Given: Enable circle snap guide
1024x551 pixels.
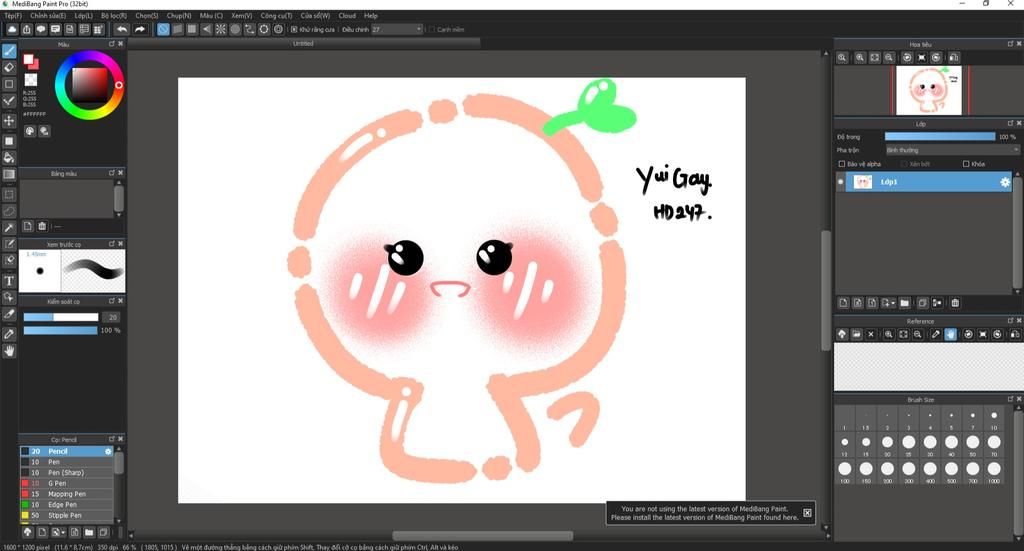Looking at the screenshot, I should pos(235,29).
